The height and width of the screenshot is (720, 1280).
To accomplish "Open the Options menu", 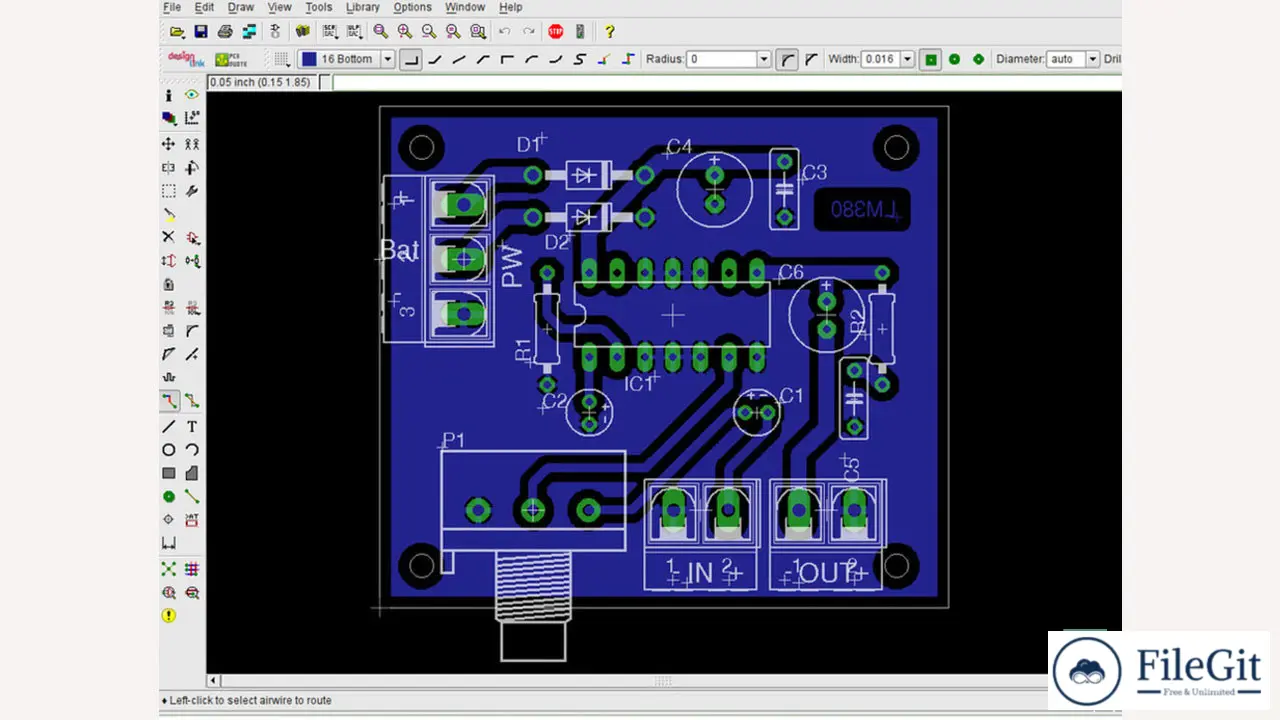I will coord(413,7).
